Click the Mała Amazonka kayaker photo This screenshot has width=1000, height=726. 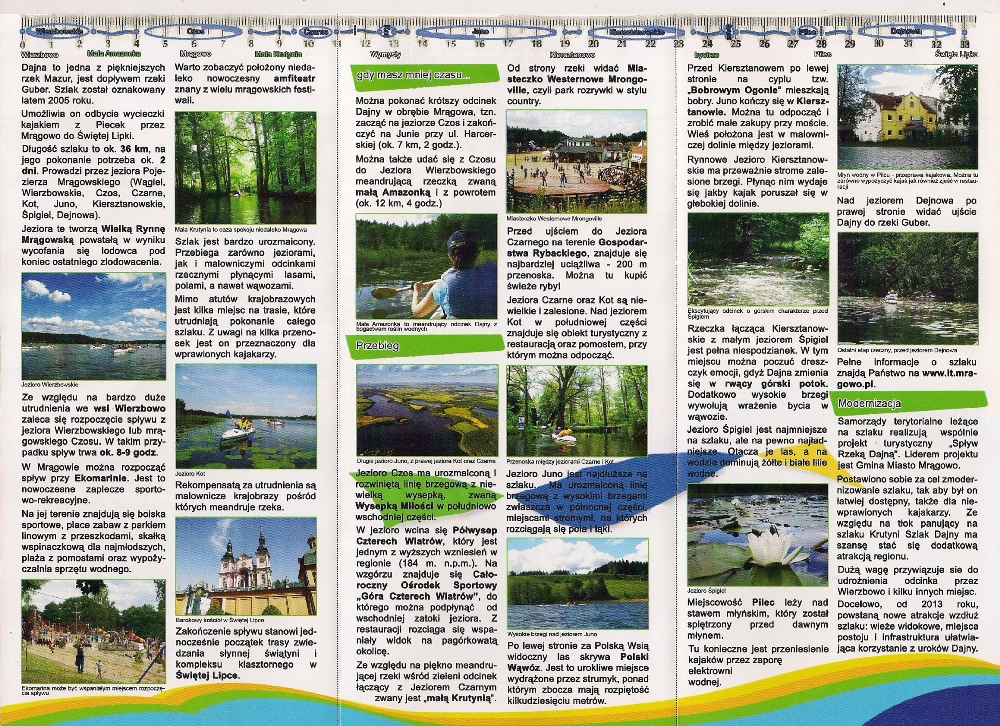(427, 266)
